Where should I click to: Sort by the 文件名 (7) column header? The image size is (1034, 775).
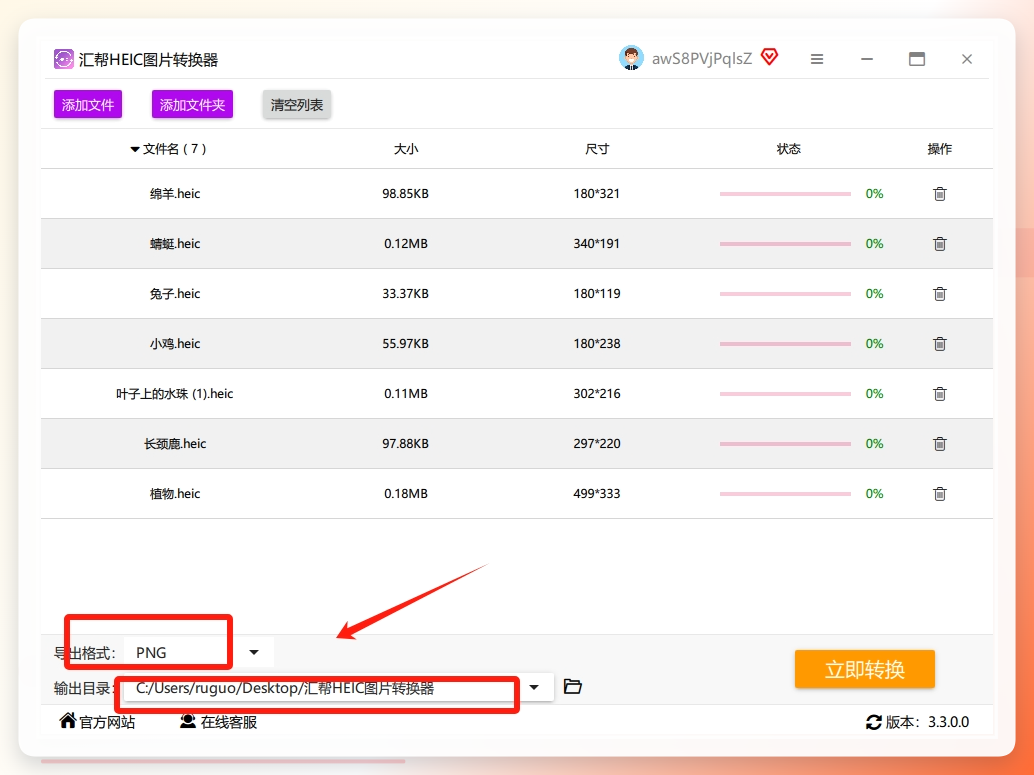[x=168, y=149]
